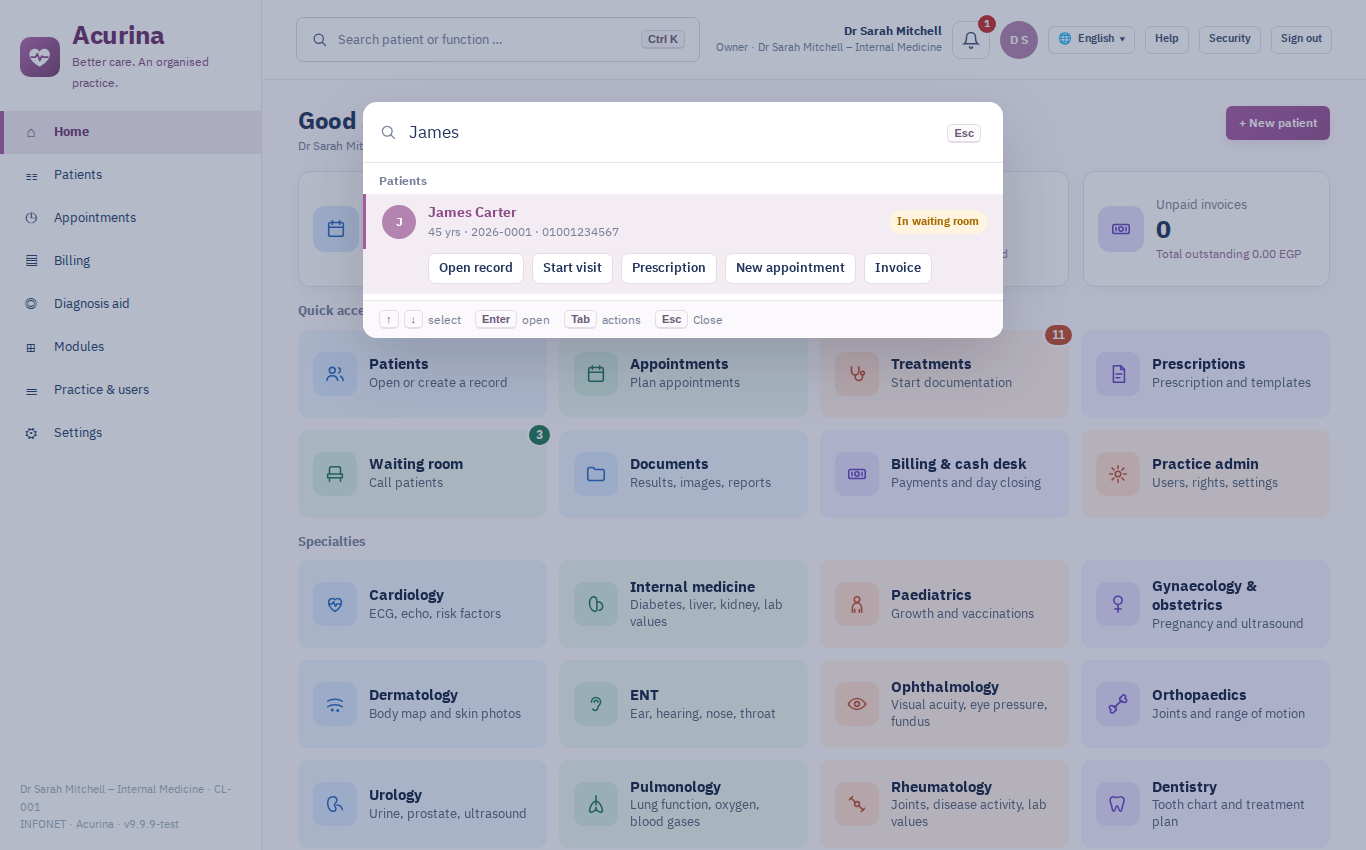
Task: Click the Rheumatology joint icon
Action: click(857, 804)
